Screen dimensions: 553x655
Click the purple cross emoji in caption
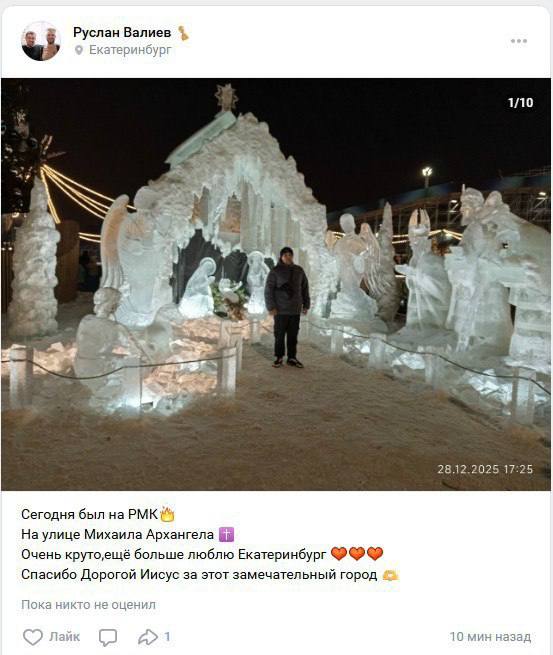[x=226, y=534]
